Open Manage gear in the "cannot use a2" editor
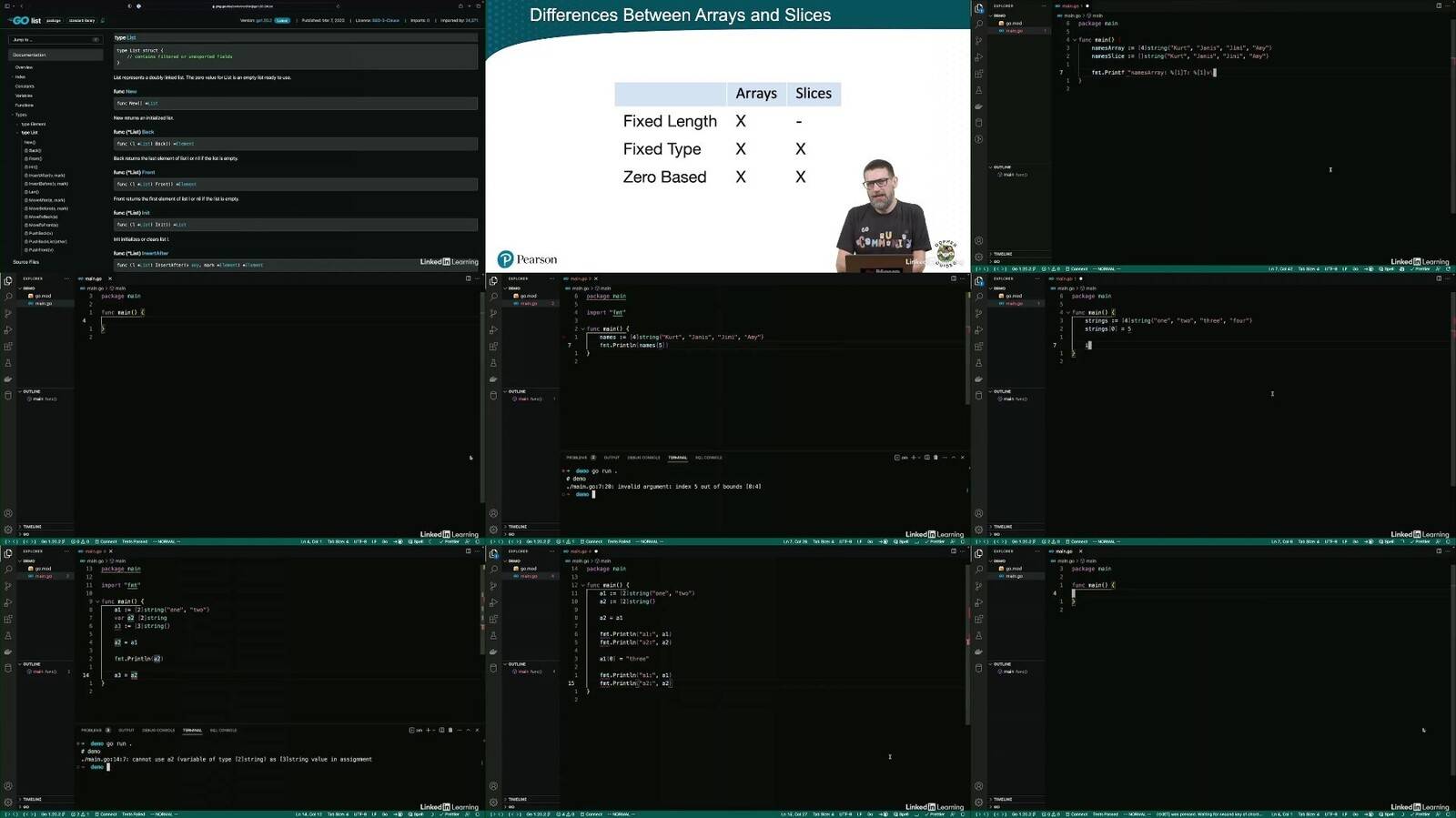The width and height of the screenshot is (1456, 818). coord(8,803)
